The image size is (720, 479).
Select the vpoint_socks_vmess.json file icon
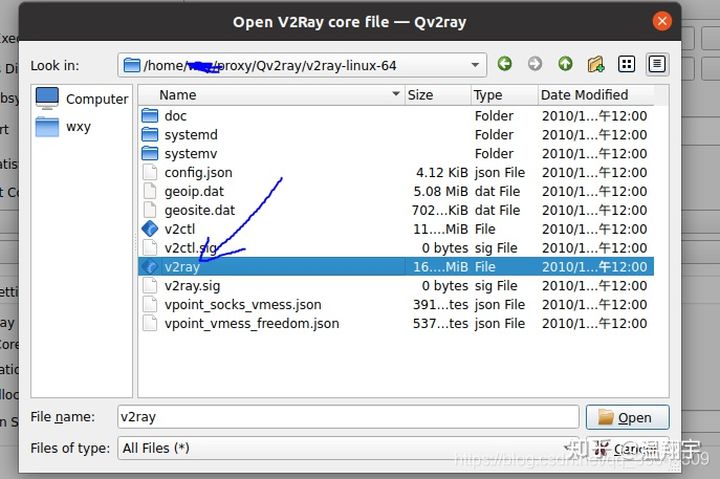(x=150, y=304)
